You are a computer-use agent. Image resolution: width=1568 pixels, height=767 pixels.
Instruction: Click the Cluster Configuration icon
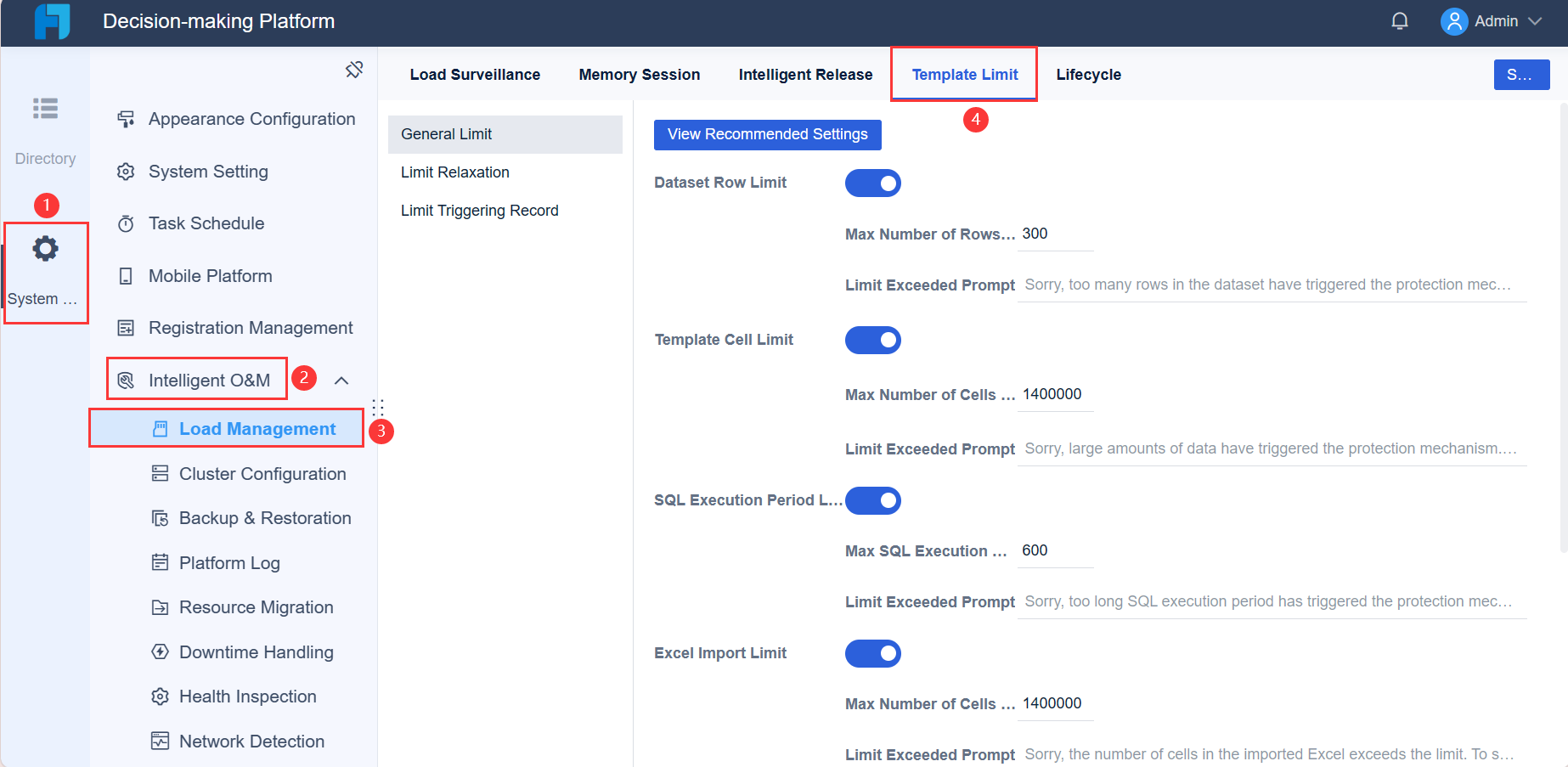tap(160, 473)
